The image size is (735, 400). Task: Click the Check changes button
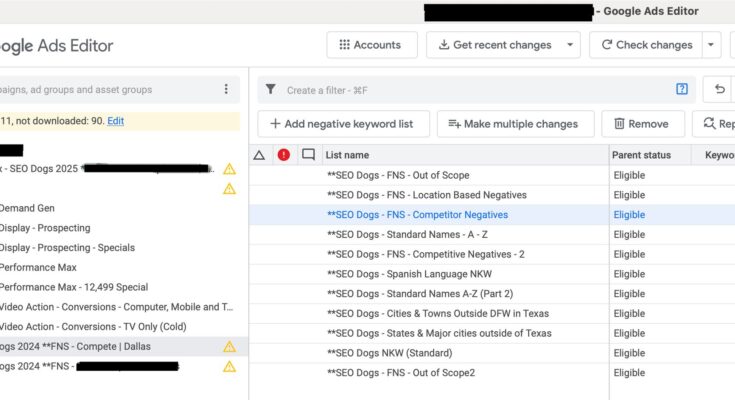646,45
